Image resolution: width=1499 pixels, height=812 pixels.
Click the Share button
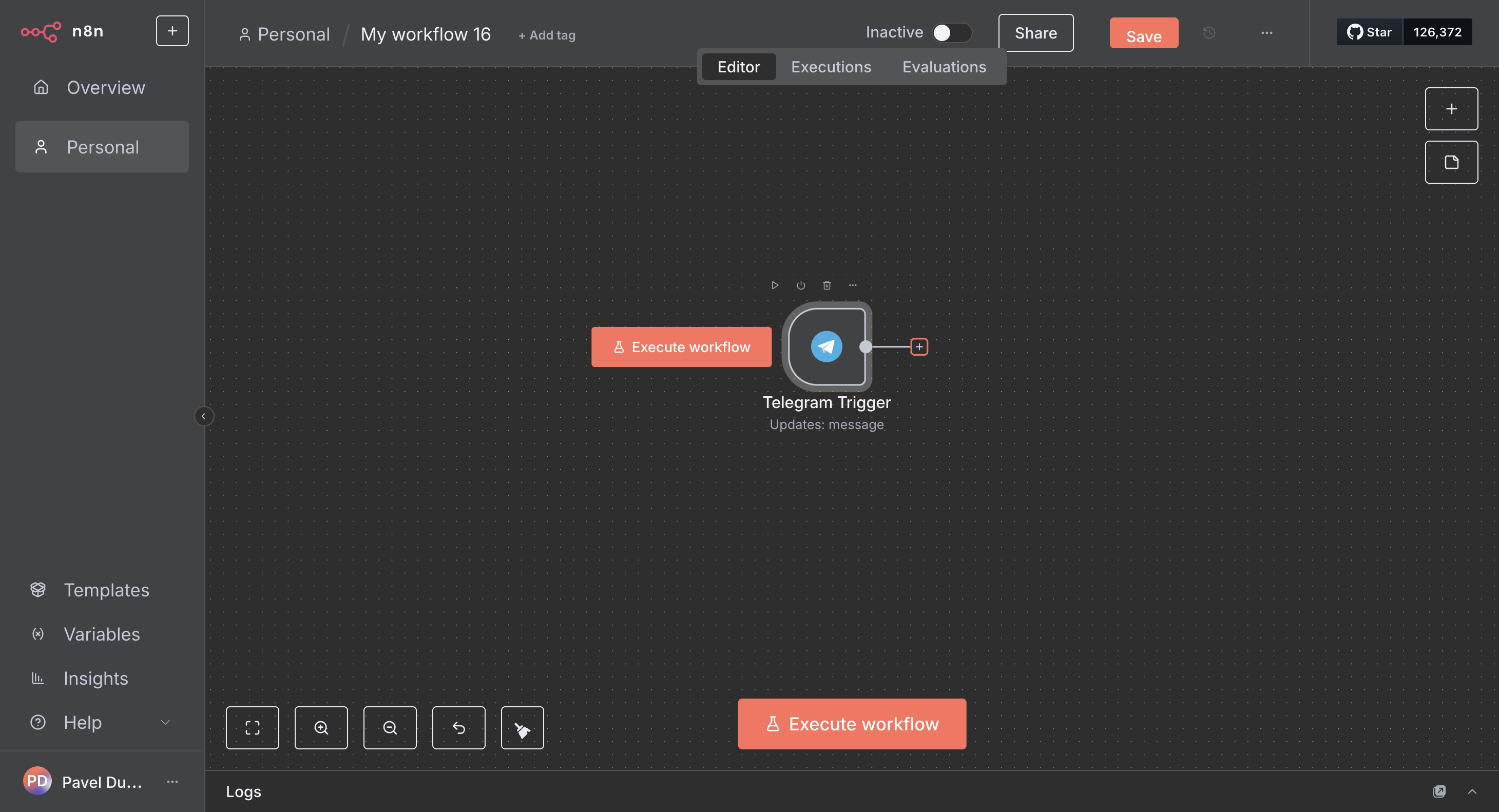point(1035,33)
